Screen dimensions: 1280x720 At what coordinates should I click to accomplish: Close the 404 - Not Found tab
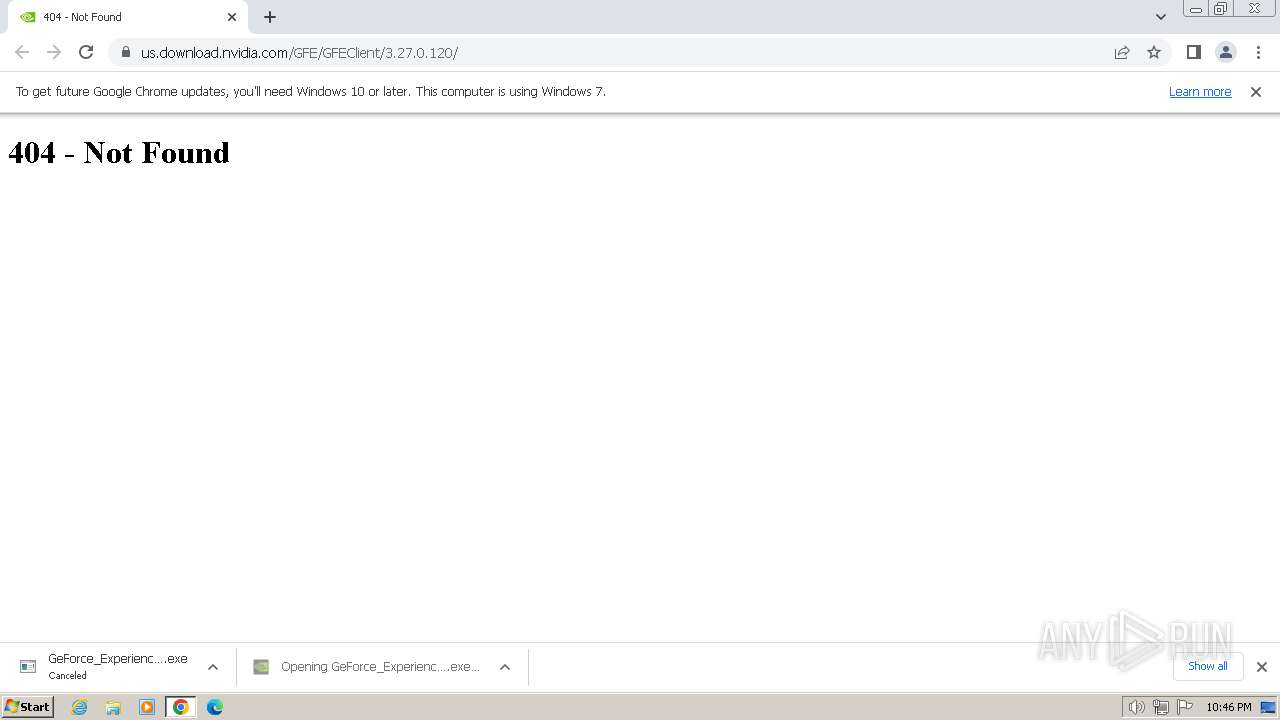(x=232, y=17)
